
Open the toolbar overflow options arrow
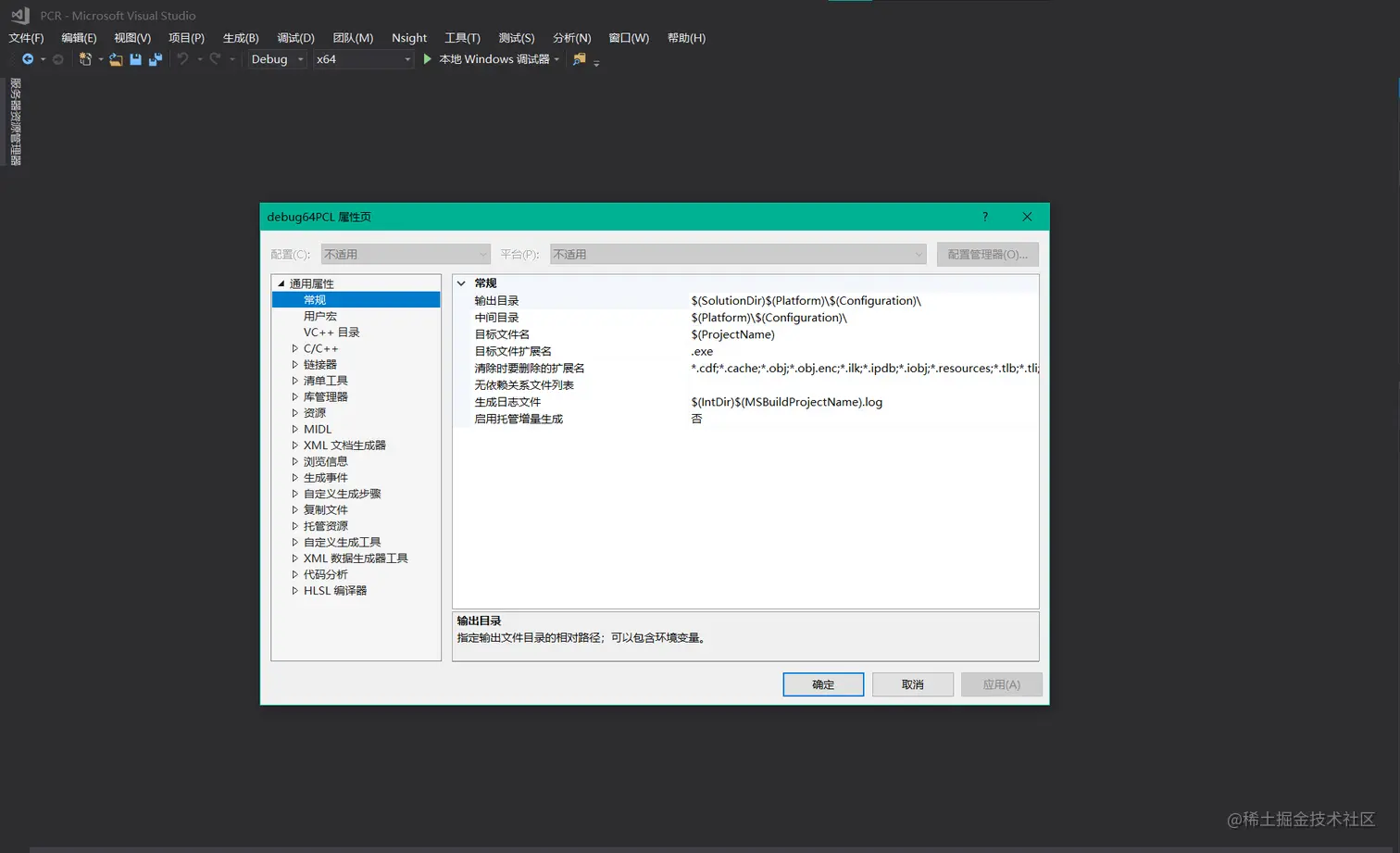click(596, 62)
